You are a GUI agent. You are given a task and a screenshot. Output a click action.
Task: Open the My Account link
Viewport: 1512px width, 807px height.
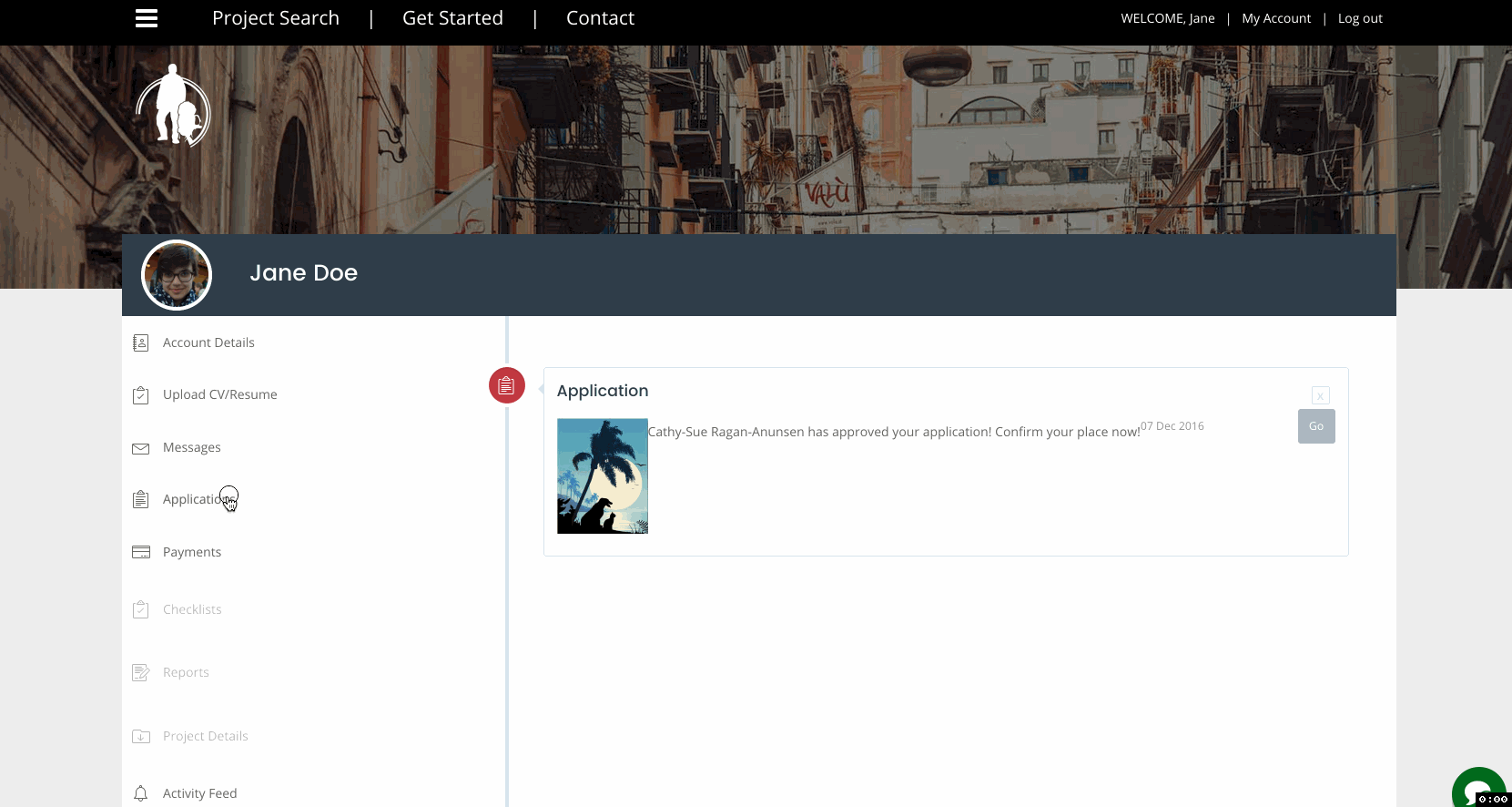(1276, 18)
